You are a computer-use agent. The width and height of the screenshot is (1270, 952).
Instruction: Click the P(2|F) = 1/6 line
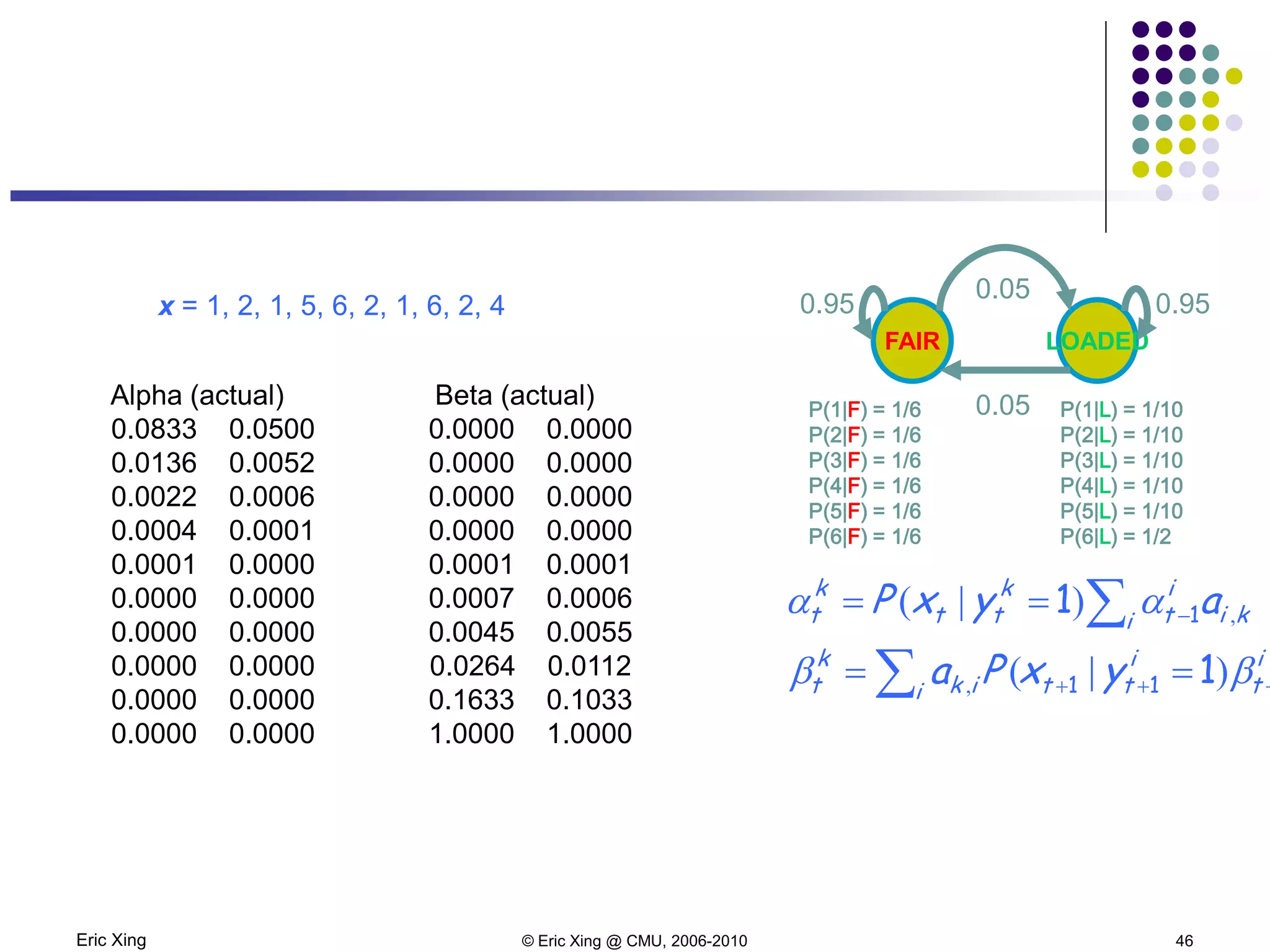[864, 435]
